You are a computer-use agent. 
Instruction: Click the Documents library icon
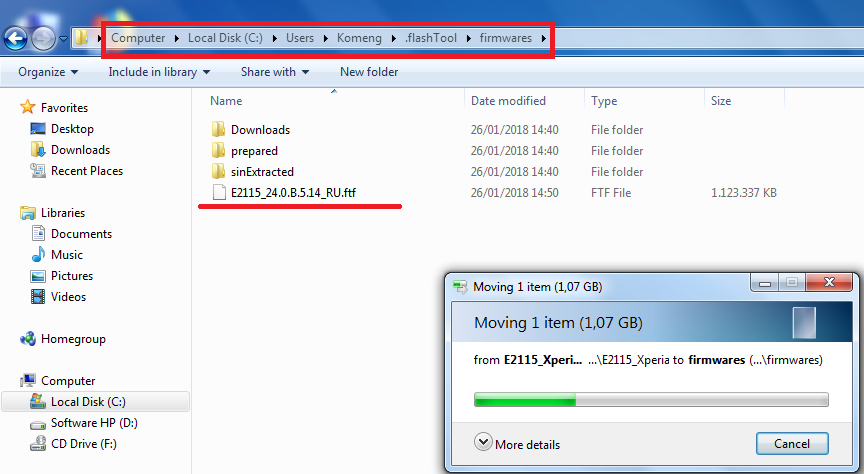(38, 234)
